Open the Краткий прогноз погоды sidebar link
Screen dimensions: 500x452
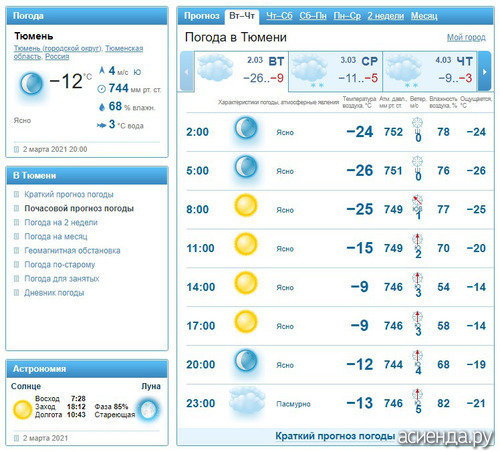point(69,194)
